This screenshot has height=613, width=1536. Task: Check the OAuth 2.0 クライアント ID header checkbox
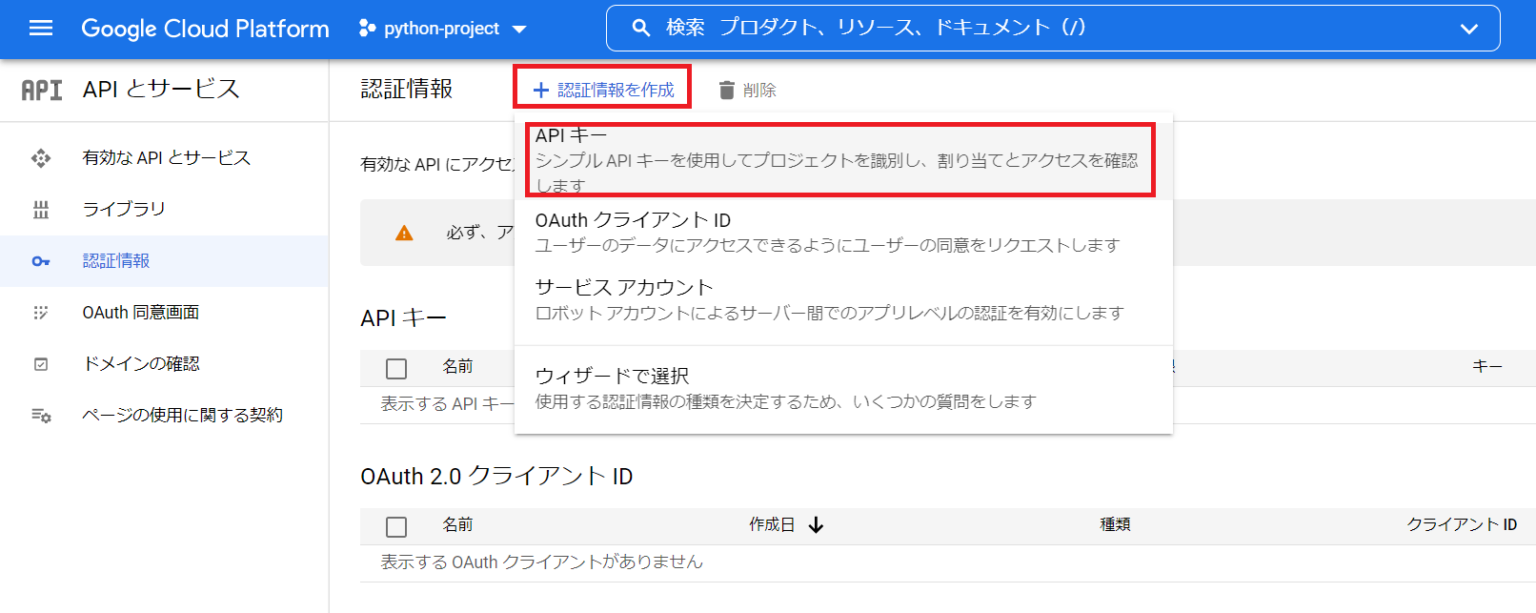click(x=396, y=526)
